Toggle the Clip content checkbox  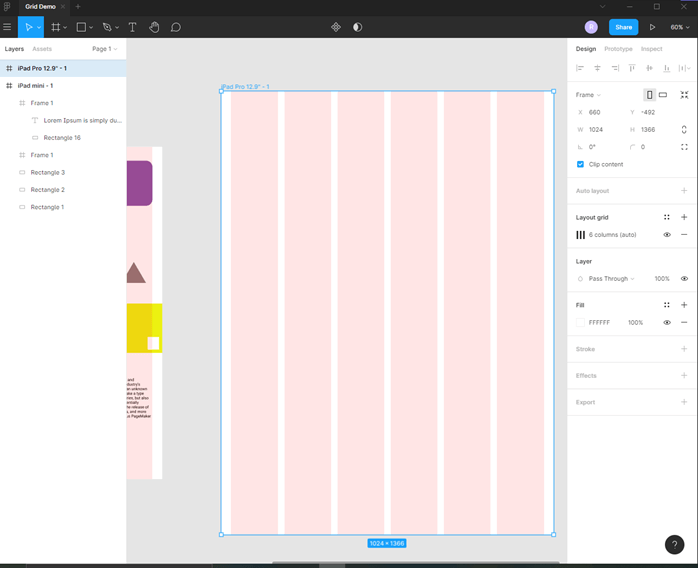(x=580, y=164)
